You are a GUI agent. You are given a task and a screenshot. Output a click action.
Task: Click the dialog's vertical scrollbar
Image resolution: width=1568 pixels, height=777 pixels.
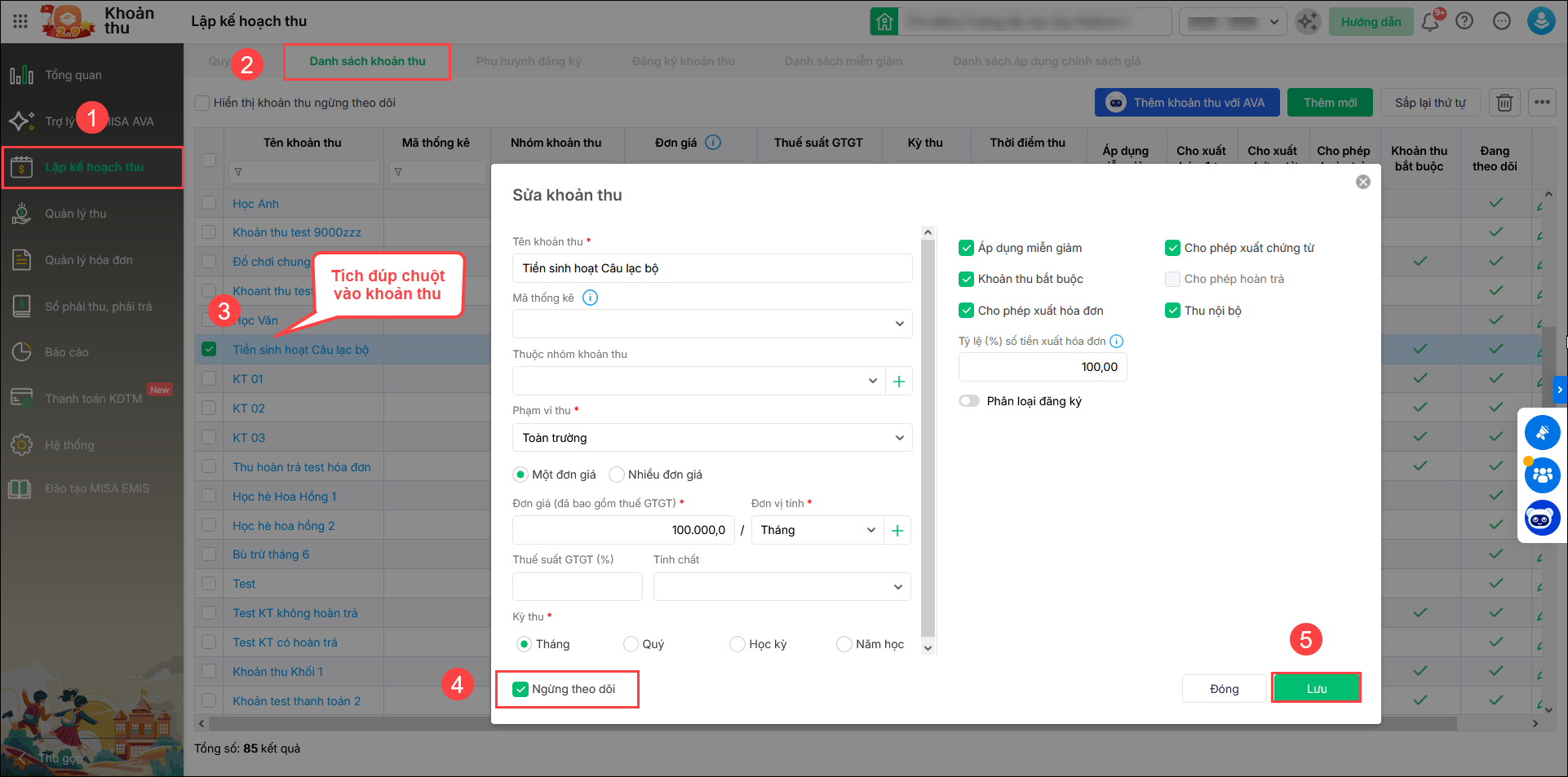(x=928, y=432)
